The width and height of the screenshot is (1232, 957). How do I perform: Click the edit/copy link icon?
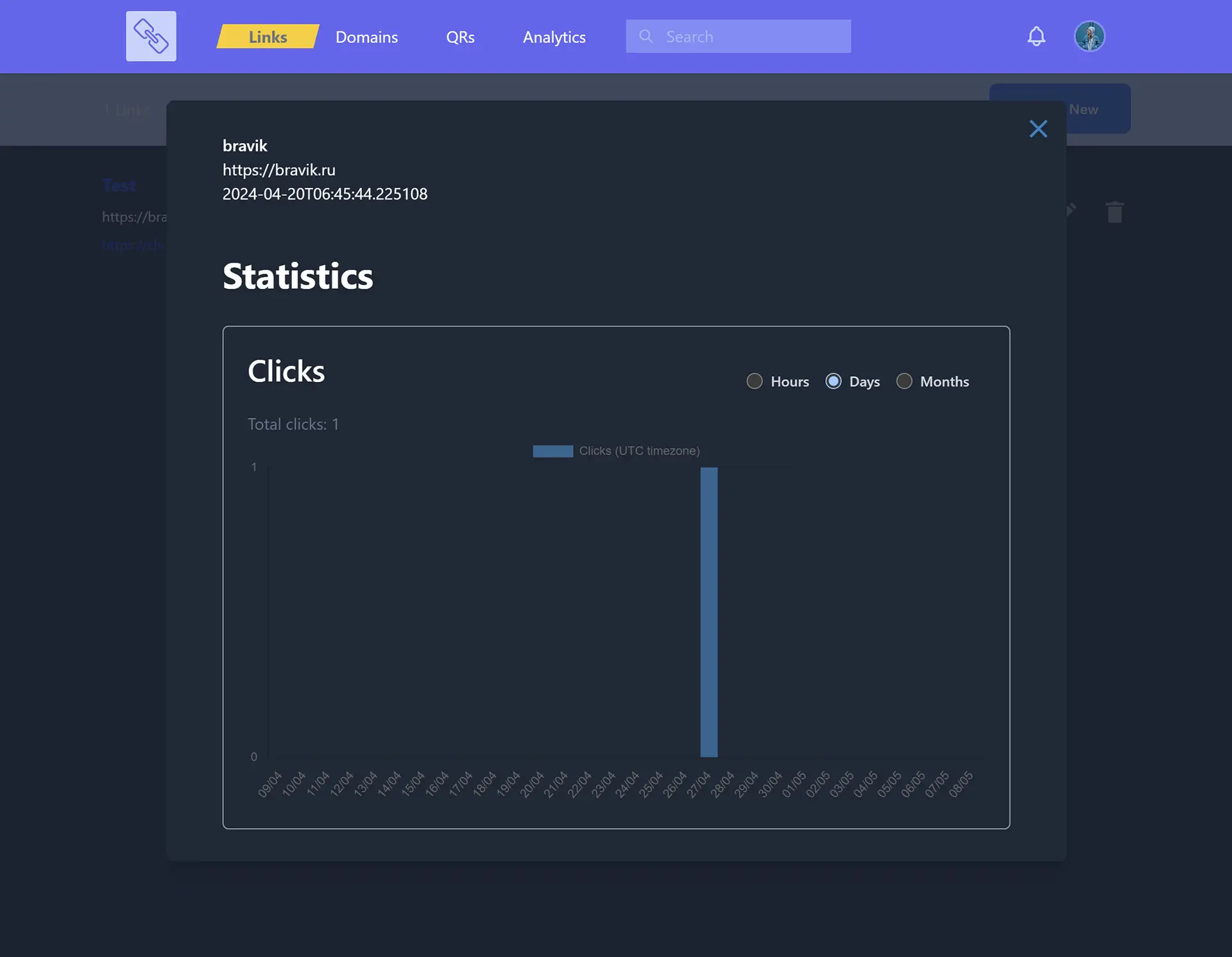[x=1068, y=210]
